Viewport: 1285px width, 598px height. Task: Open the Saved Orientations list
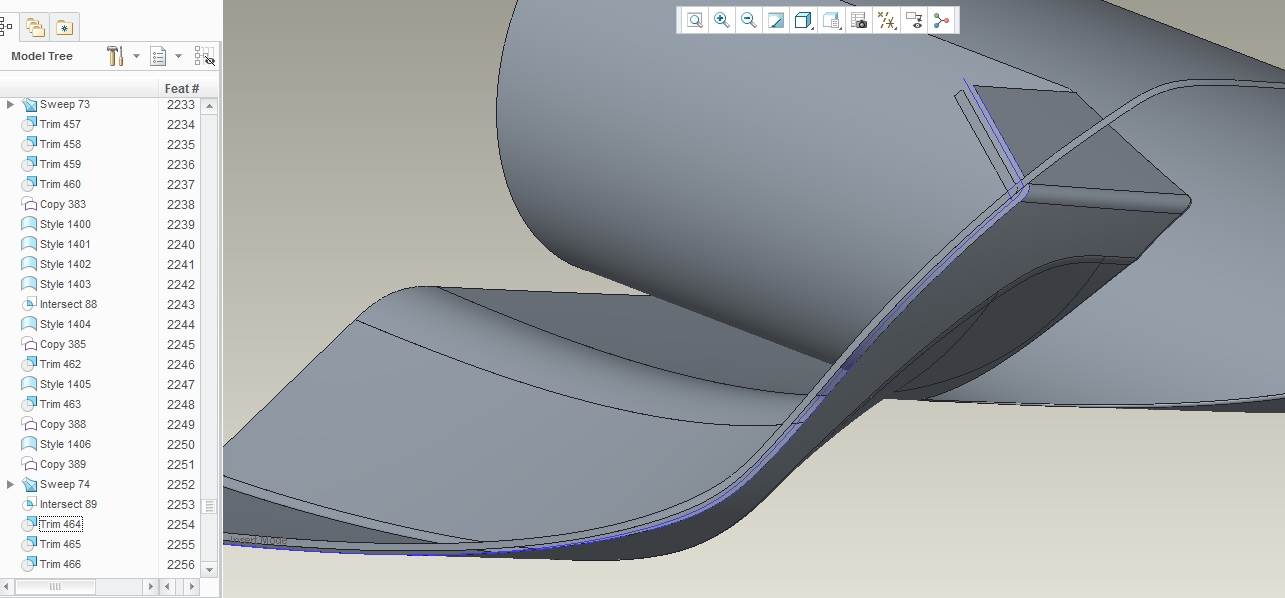tap(831, 20)
